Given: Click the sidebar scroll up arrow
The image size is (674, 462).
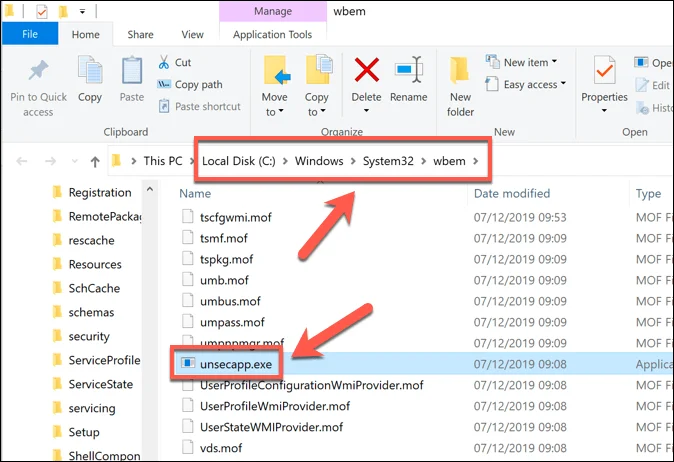Looking at the screenshot, I should pyautogui.click(x=150, y=189).
